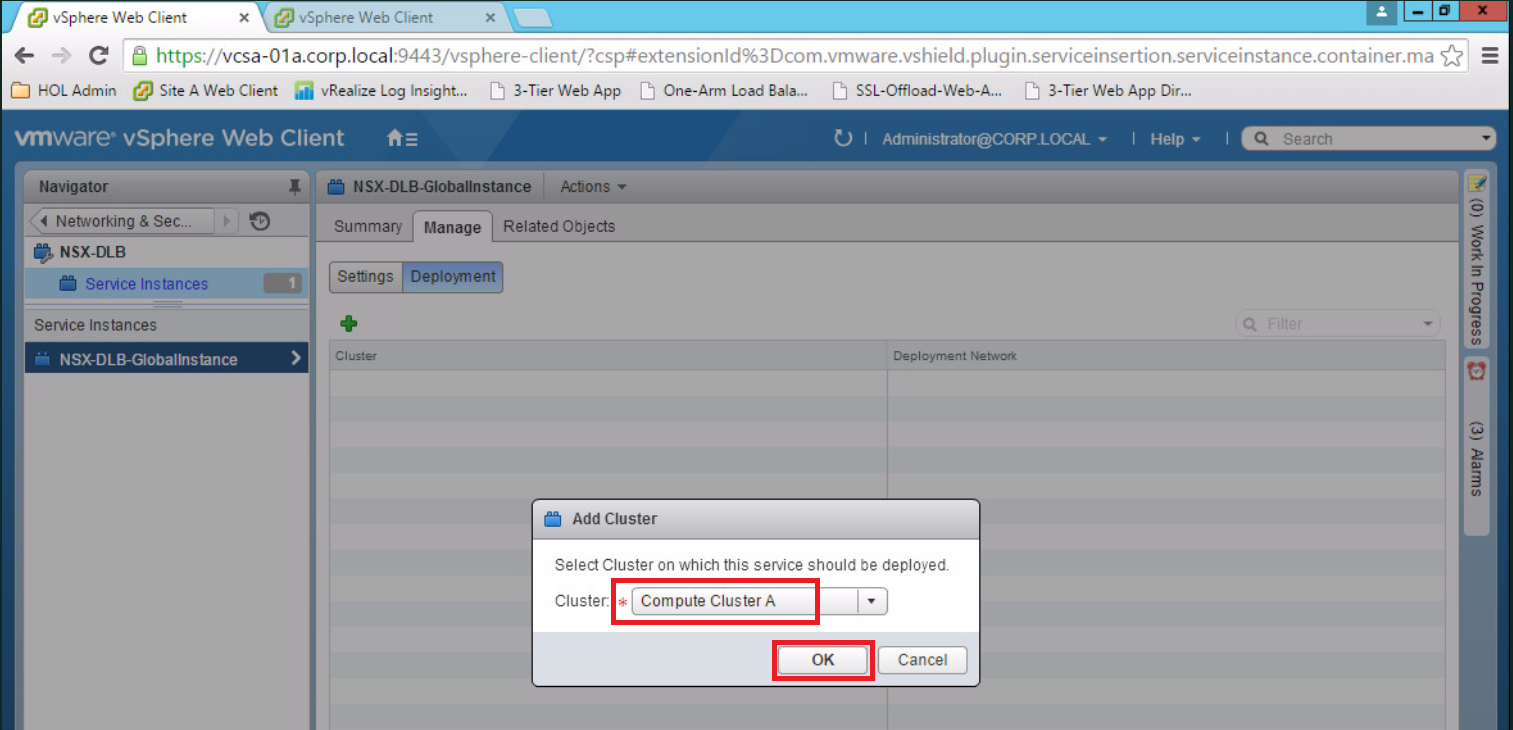
Task: Switch to the Manage tab
Action: tap(452, 227)
